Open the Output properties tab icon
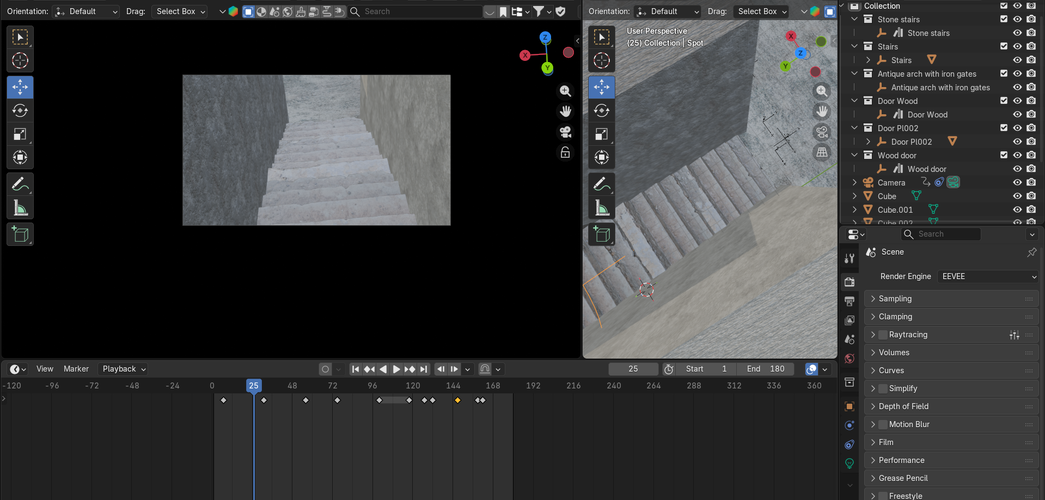 [x=849, y=301]
